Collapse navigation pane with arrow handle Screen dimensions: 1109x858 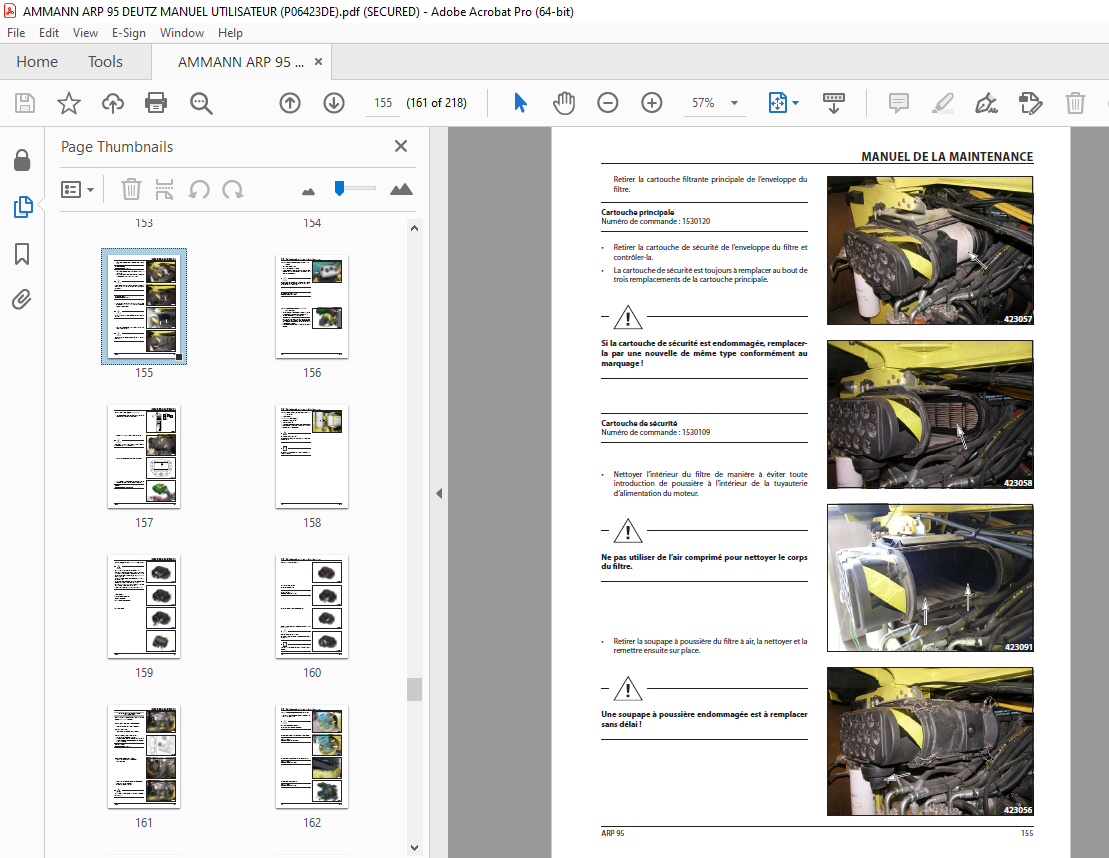[439, 494]
